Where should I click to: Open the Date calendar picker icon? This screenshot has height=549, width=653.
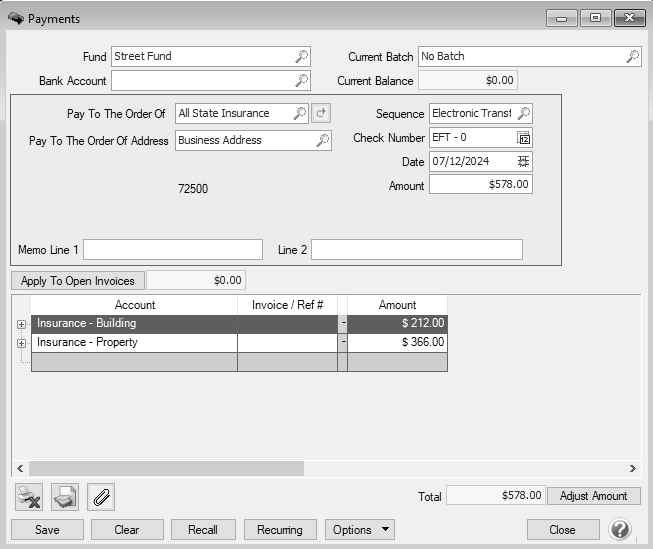pos(523,161)
